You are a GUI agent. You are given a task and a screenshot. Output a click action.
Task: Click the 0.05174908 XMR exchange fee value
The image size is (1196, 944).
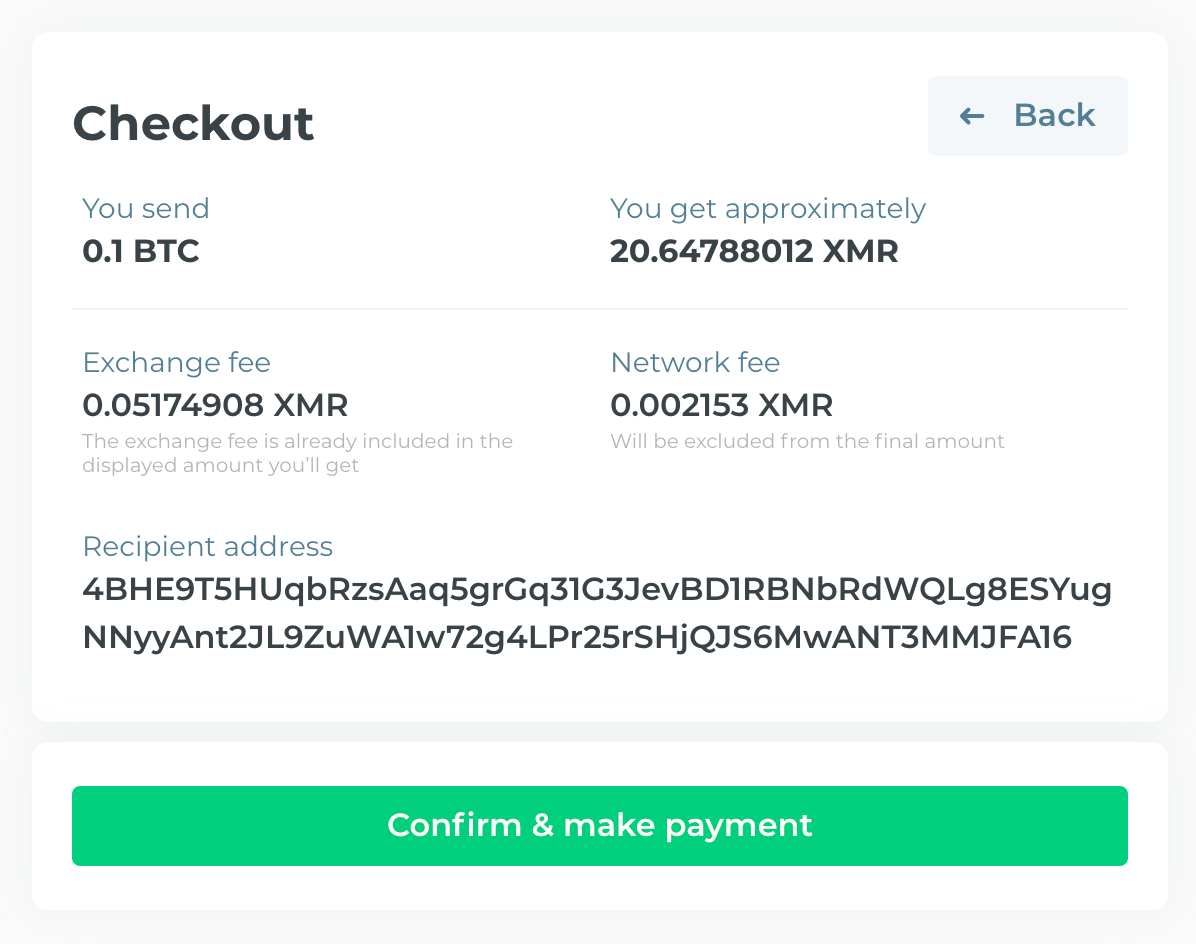click(215, 405)
